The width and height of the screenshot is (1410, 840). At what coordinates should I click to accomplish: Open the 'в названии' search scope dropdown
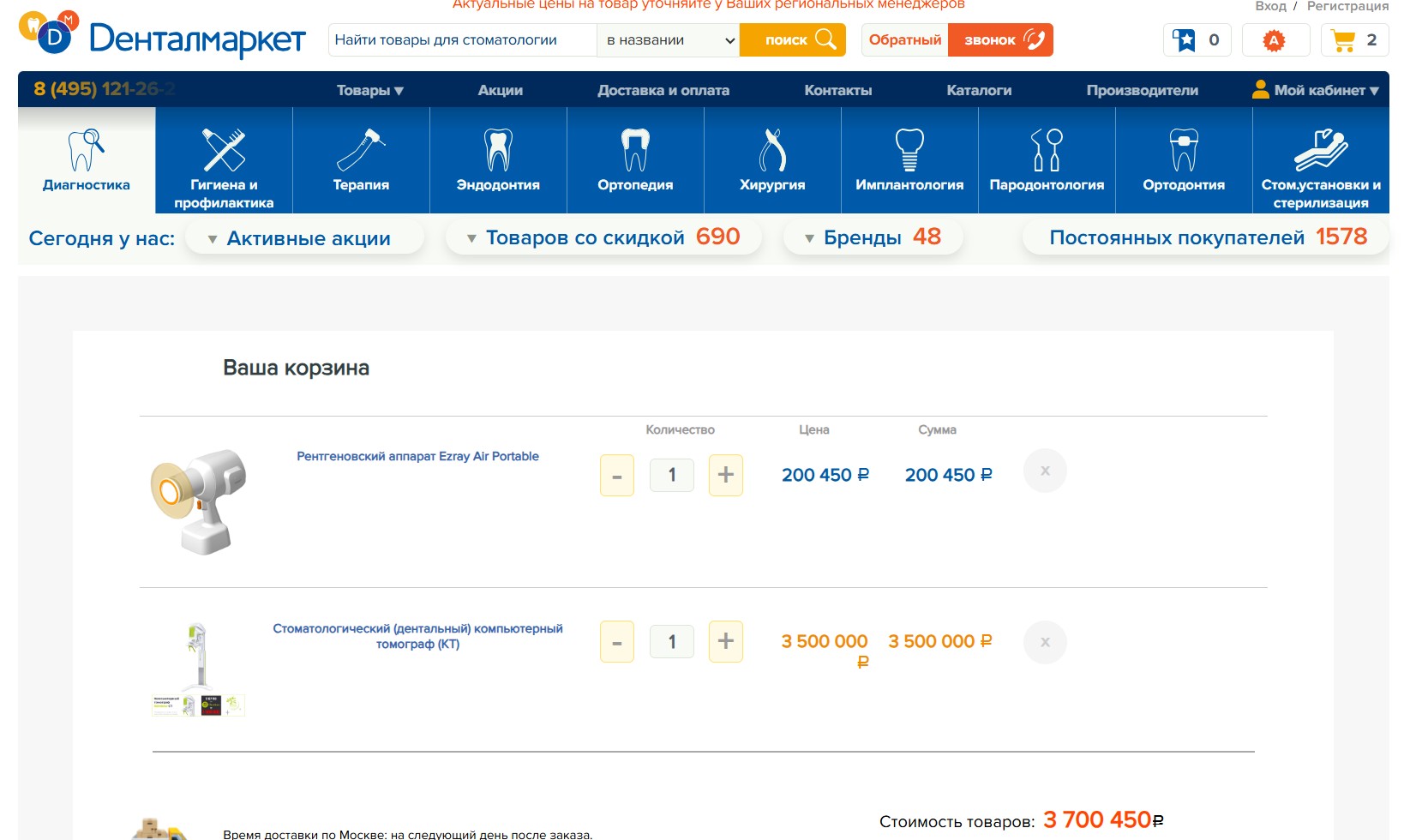point(669,39)
